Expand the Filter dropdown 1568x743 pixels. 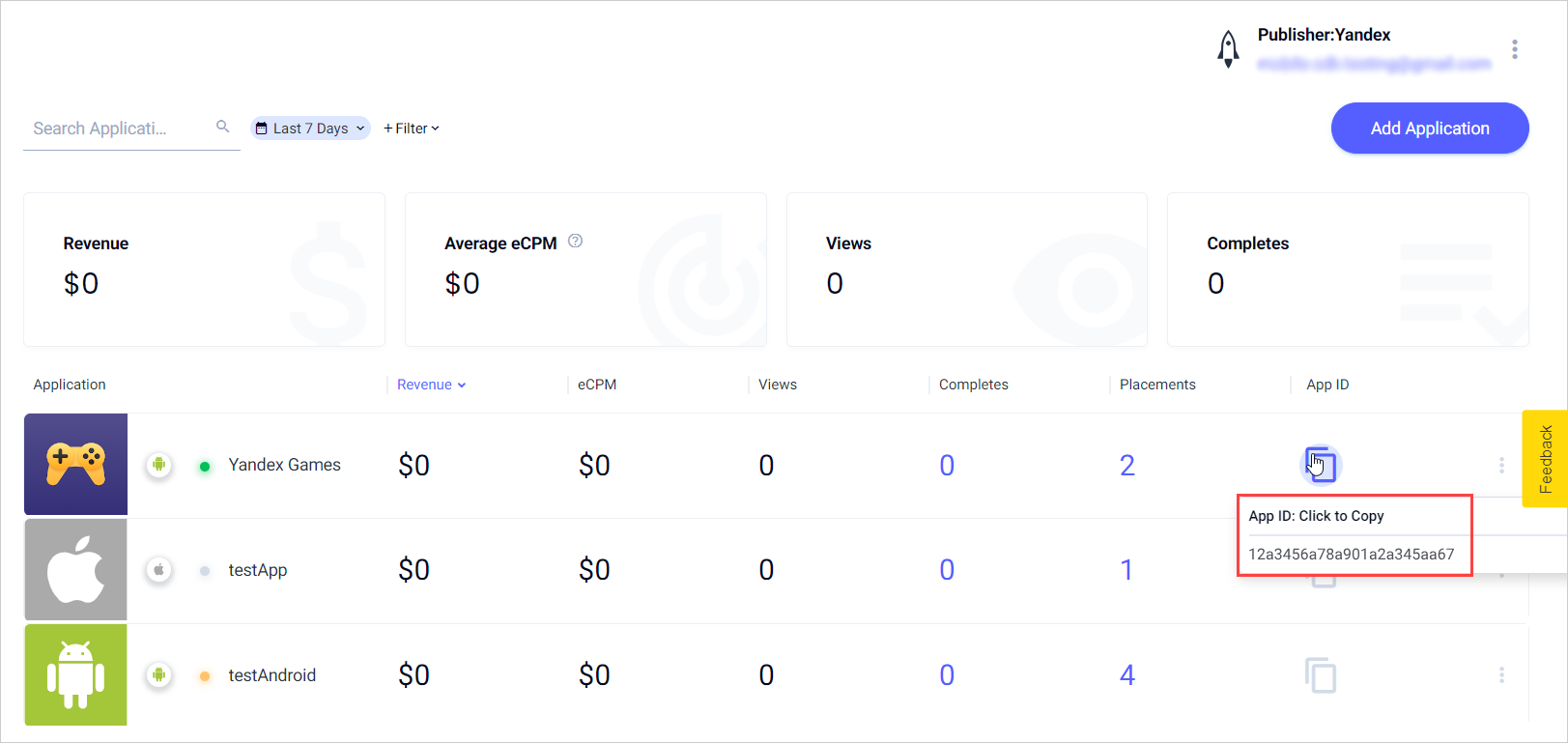point(412,129)
